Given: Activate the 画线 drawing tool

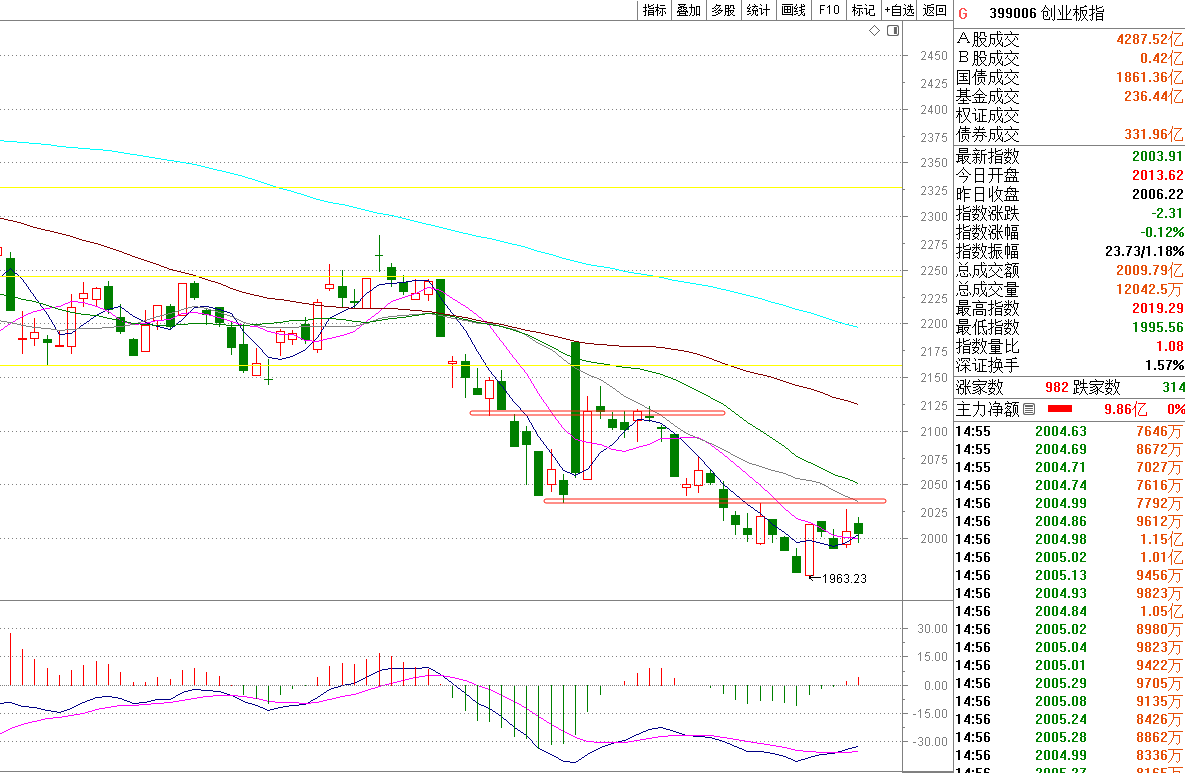Looking at the screenshot, I should point(794,10).
